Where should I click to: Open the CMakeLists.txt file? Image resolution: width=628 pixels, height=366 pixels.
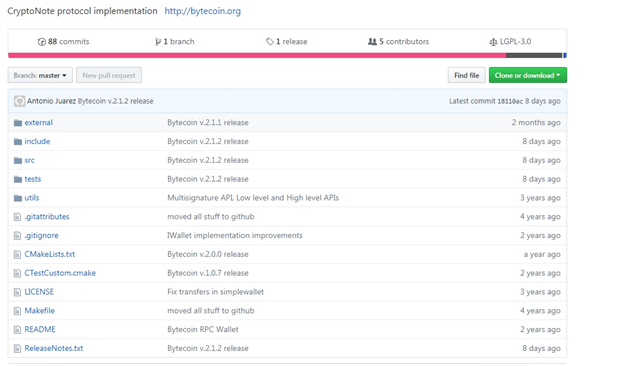pyautogui.click(x=50, y=254)
